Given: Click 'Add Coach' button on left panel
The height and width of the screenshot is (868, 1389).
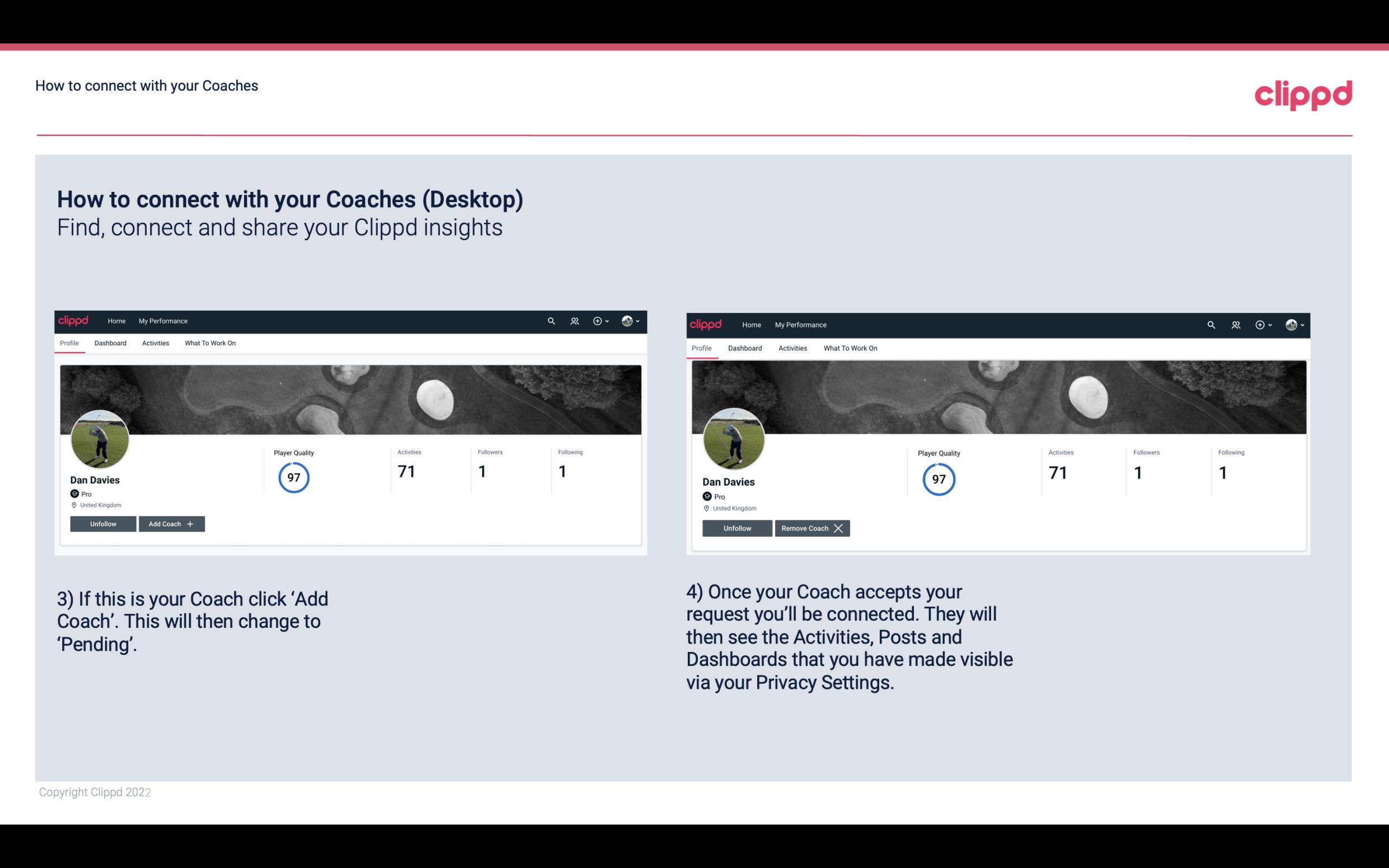Looking at the screenshot, I should 170,523.
